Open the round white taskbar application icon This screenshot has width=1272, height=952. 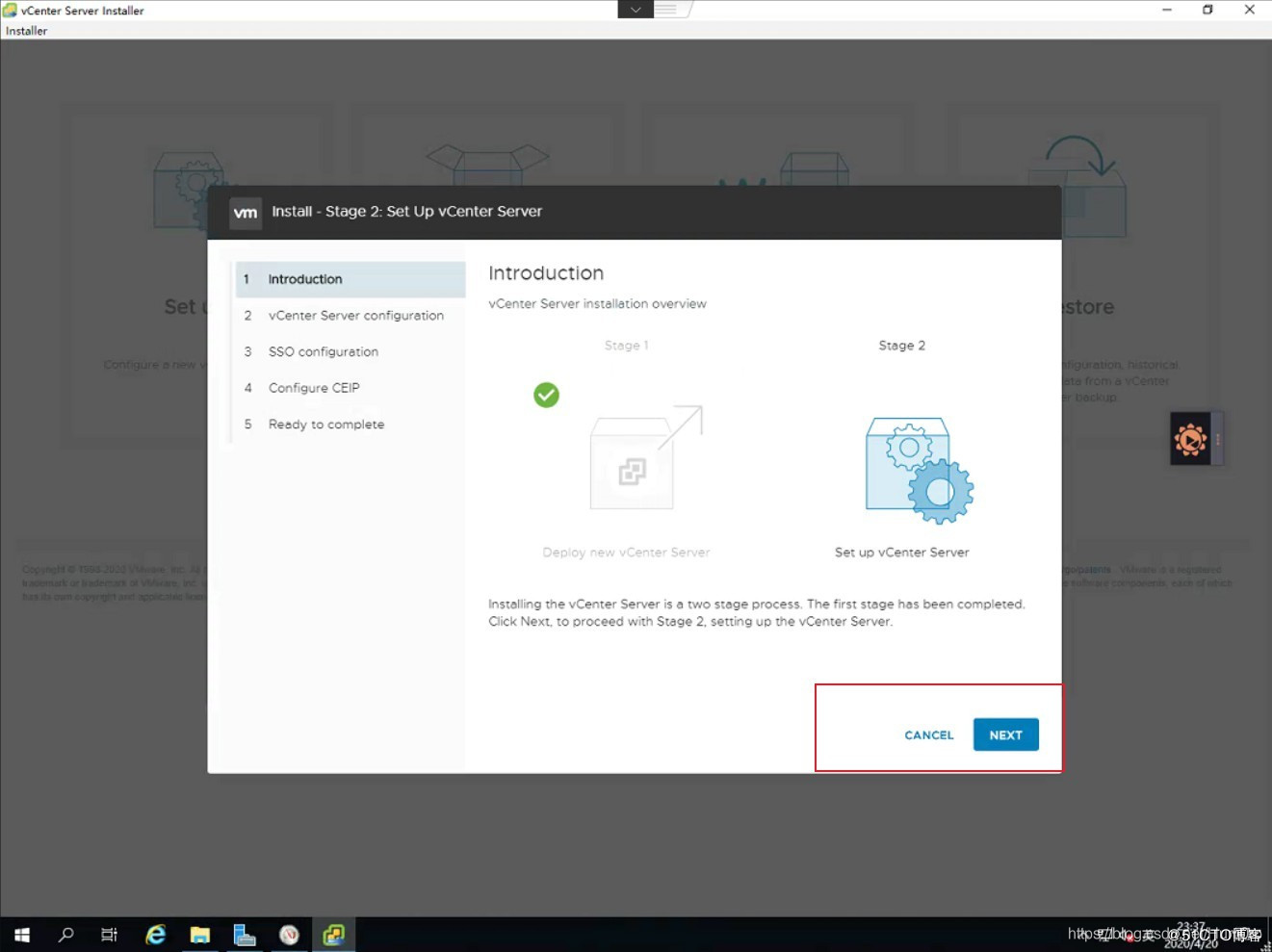click(x=289, y=935)
